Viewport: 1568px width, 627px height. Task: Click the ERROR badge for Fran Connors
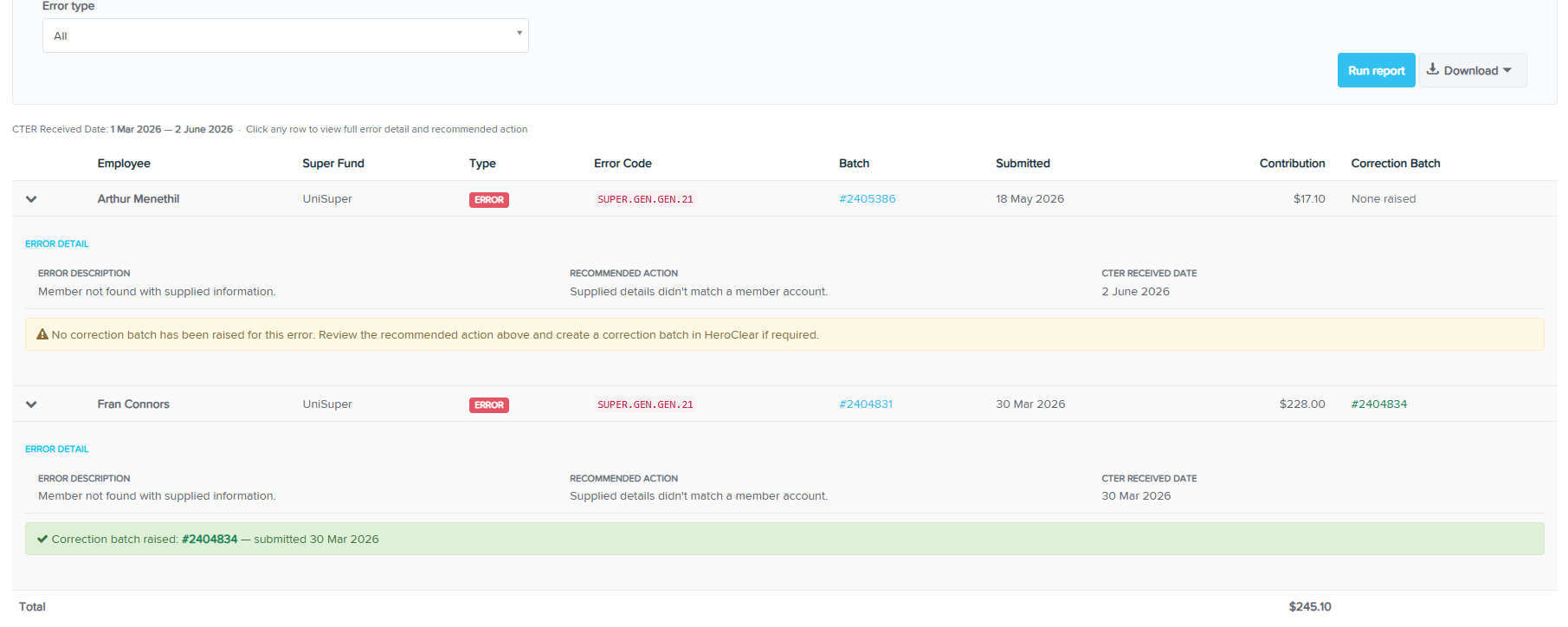pyautogui.click(x=489, y=405)
